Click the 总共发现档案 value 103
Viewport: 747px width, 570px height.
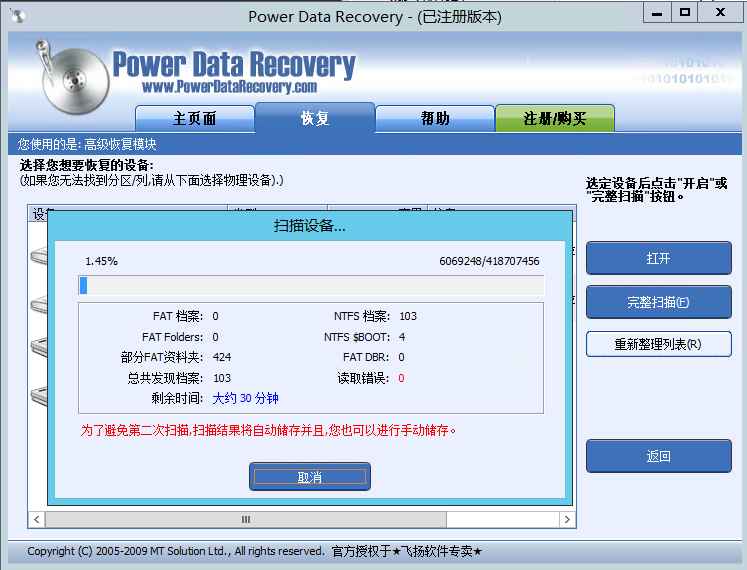(222, 378)
